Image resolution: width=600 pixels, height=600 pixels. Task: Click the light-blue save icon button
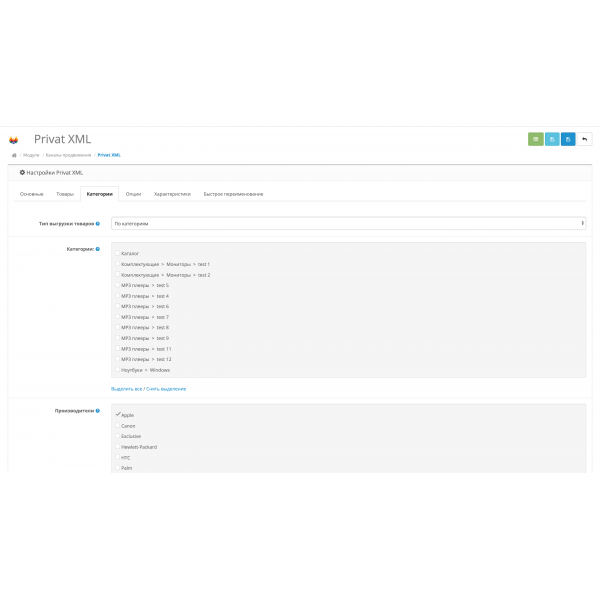point(552,139)
